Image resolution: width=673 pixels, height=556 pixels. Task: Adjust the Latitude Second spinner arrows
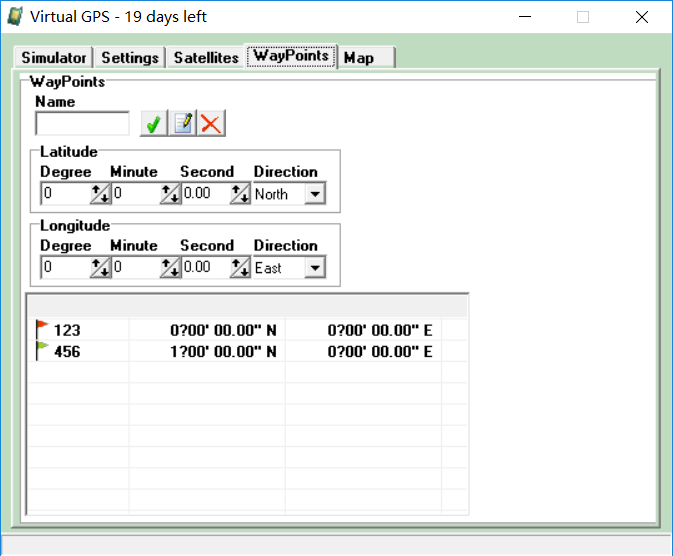tap(240, 194)
